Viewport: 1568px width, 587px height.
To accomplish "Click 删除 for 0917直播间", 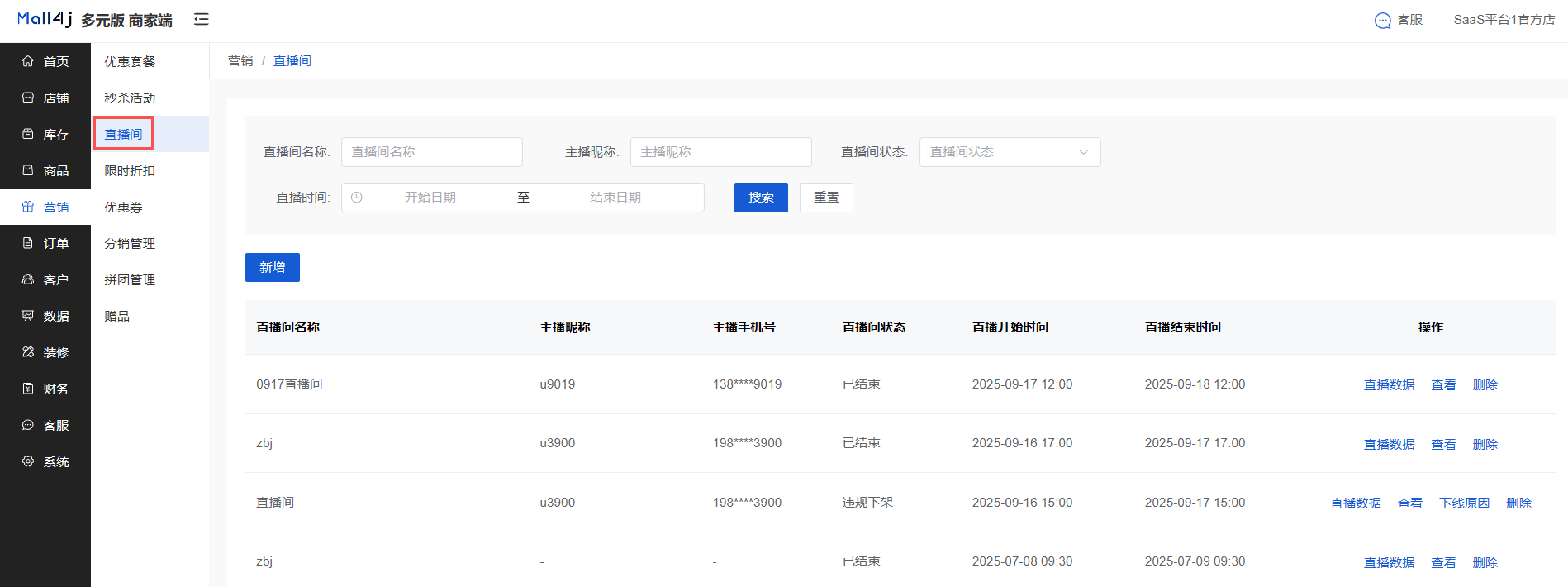I will 1485,384.
